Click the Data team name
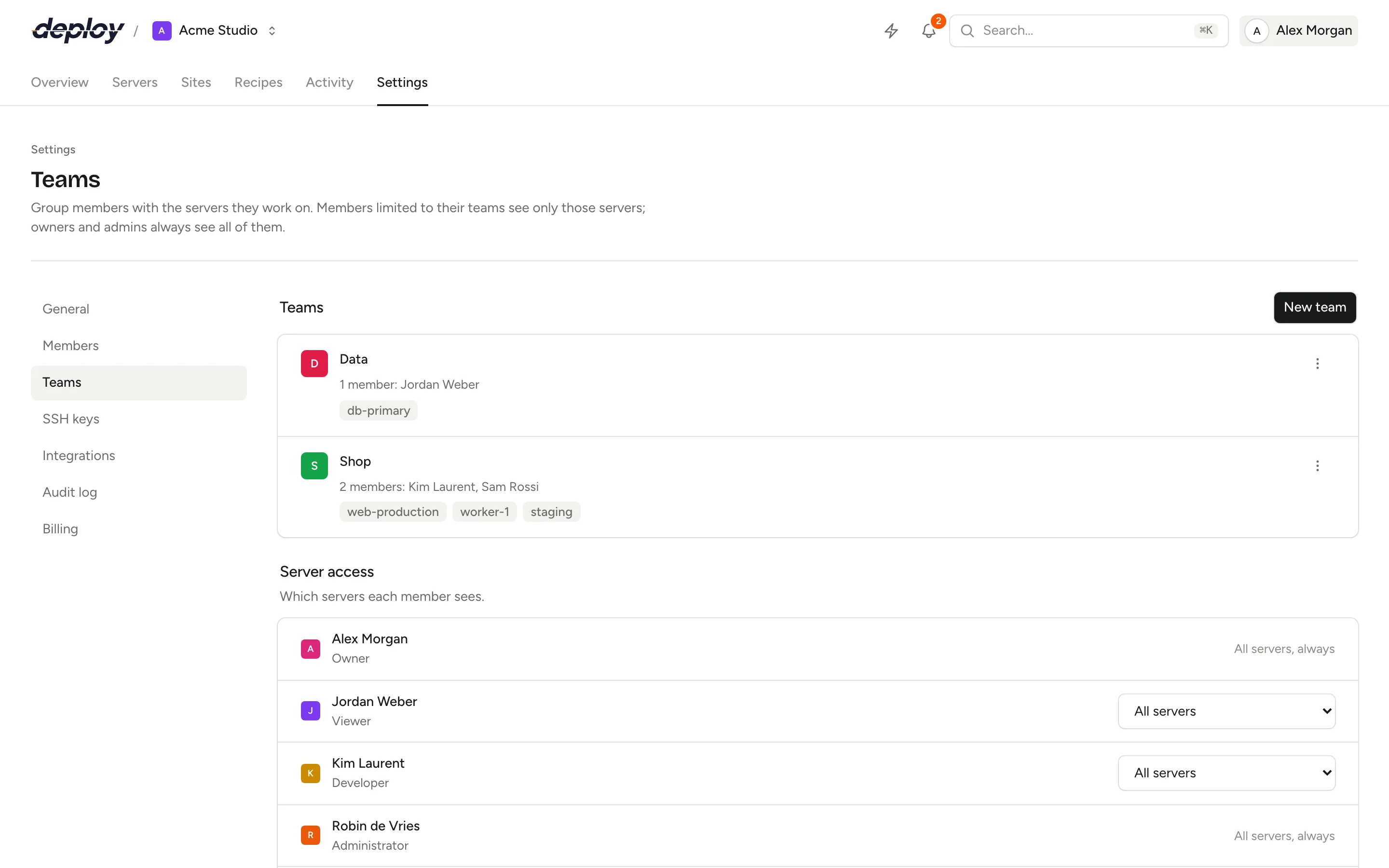 tap(354, 359)
